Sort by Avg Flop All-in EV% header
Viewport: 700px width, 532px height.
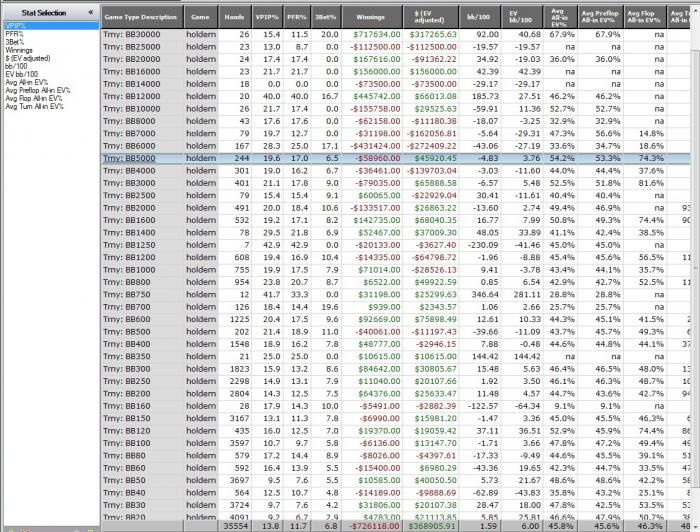644,17
